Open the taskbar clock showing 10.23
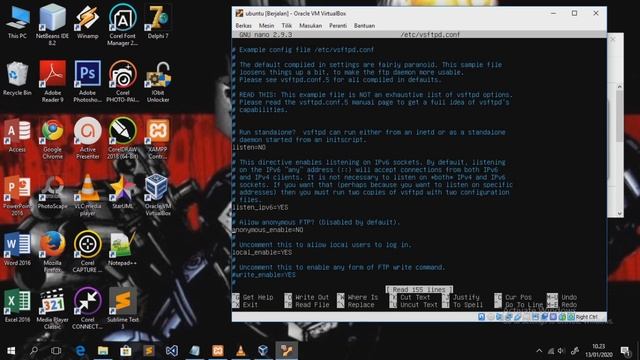Viewport: 640px width, 360px height. [x=598, y=351]
